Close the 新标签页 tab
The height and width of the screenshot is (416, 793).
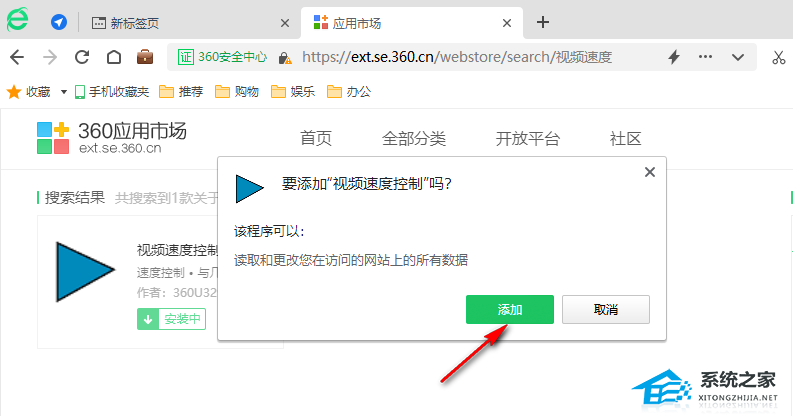click(285, 23)
